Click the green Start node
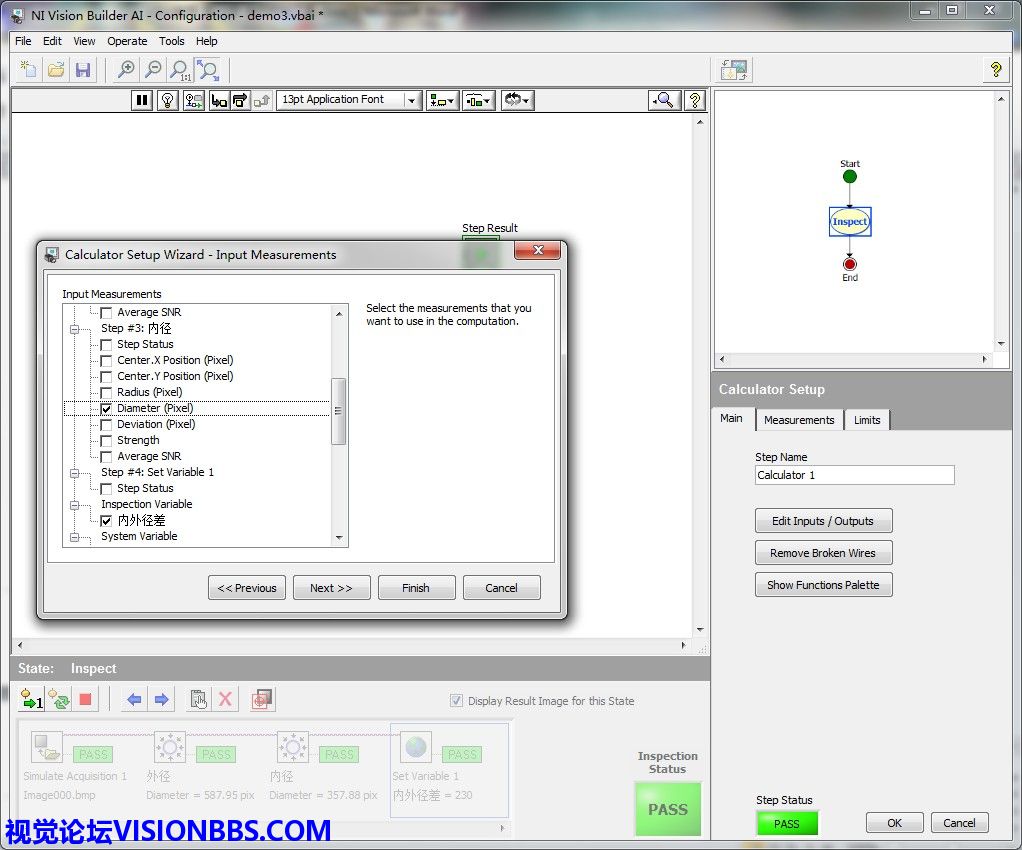Viewport: 1022px width, 850px height. click(x=850, y=177)
